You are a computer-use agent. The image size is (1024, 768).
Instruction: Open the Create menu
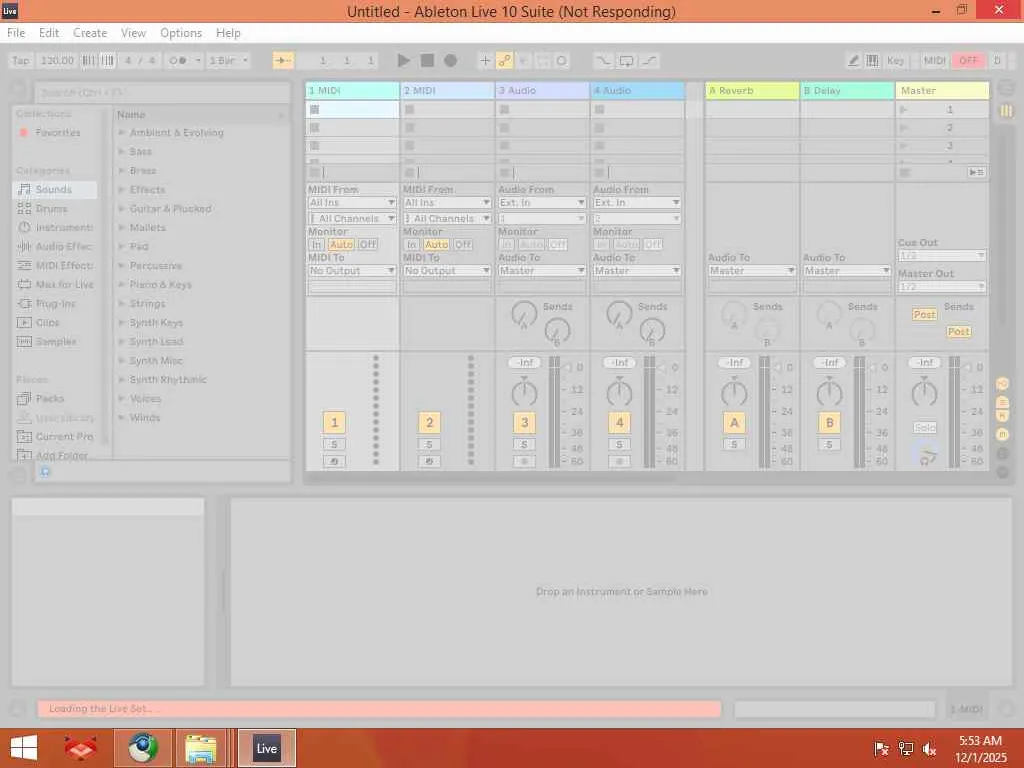pos(90,33)
